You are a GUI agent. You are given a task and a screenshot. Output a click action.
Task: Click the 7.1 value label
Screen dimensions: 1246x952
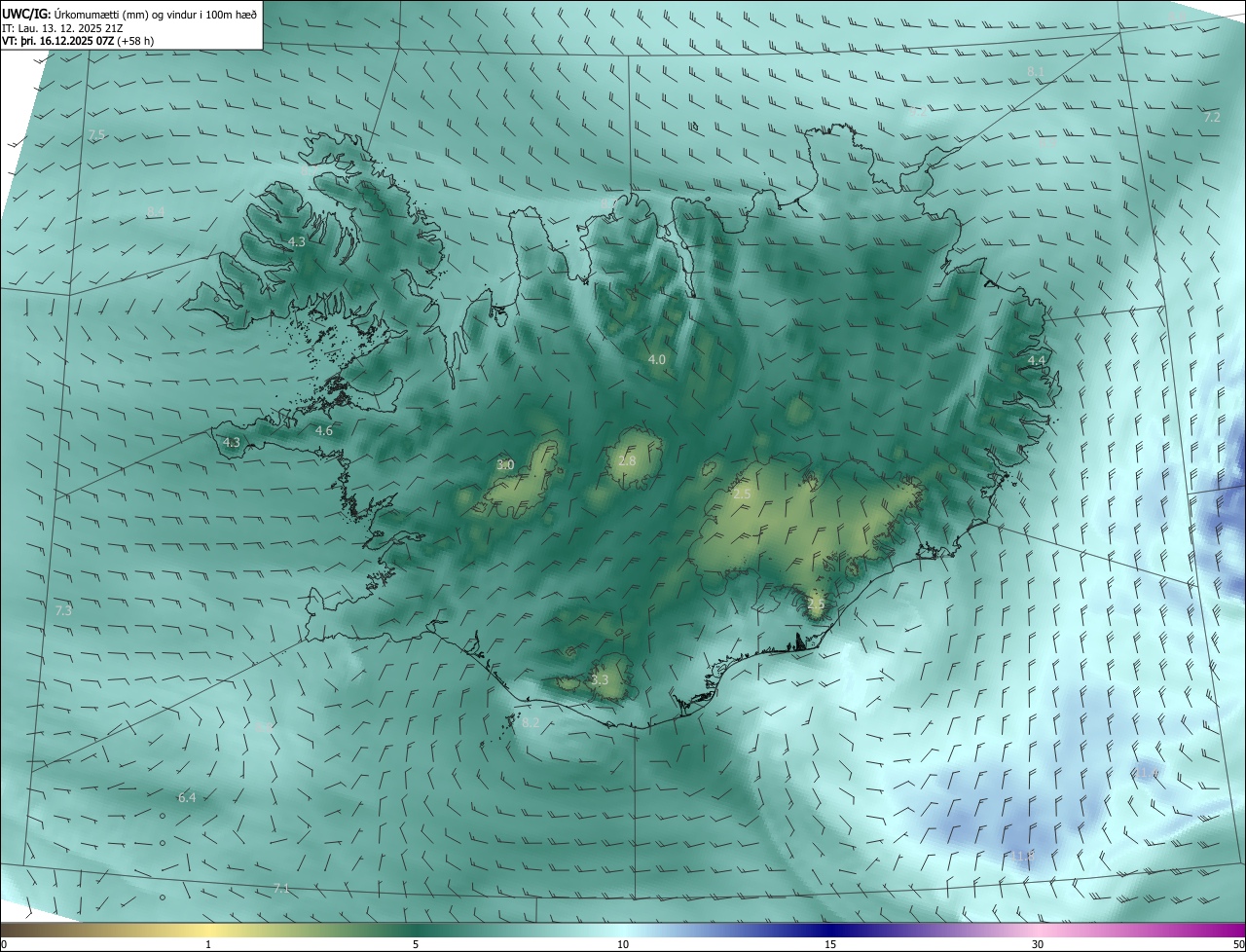click(282, 888)
